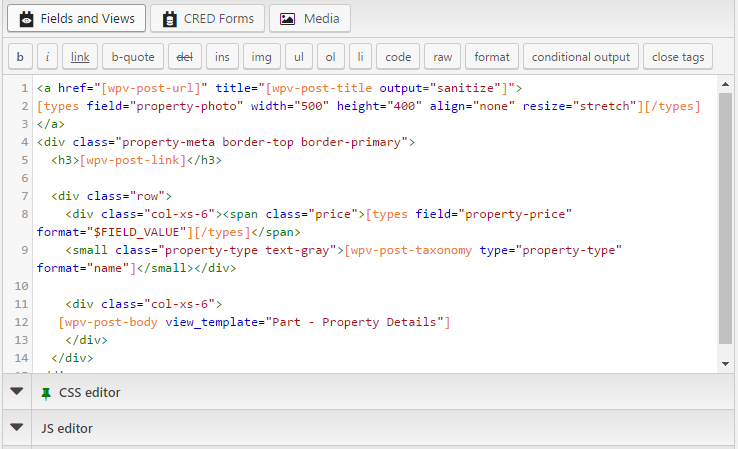Click the Media image icon

tap(287, 19)
